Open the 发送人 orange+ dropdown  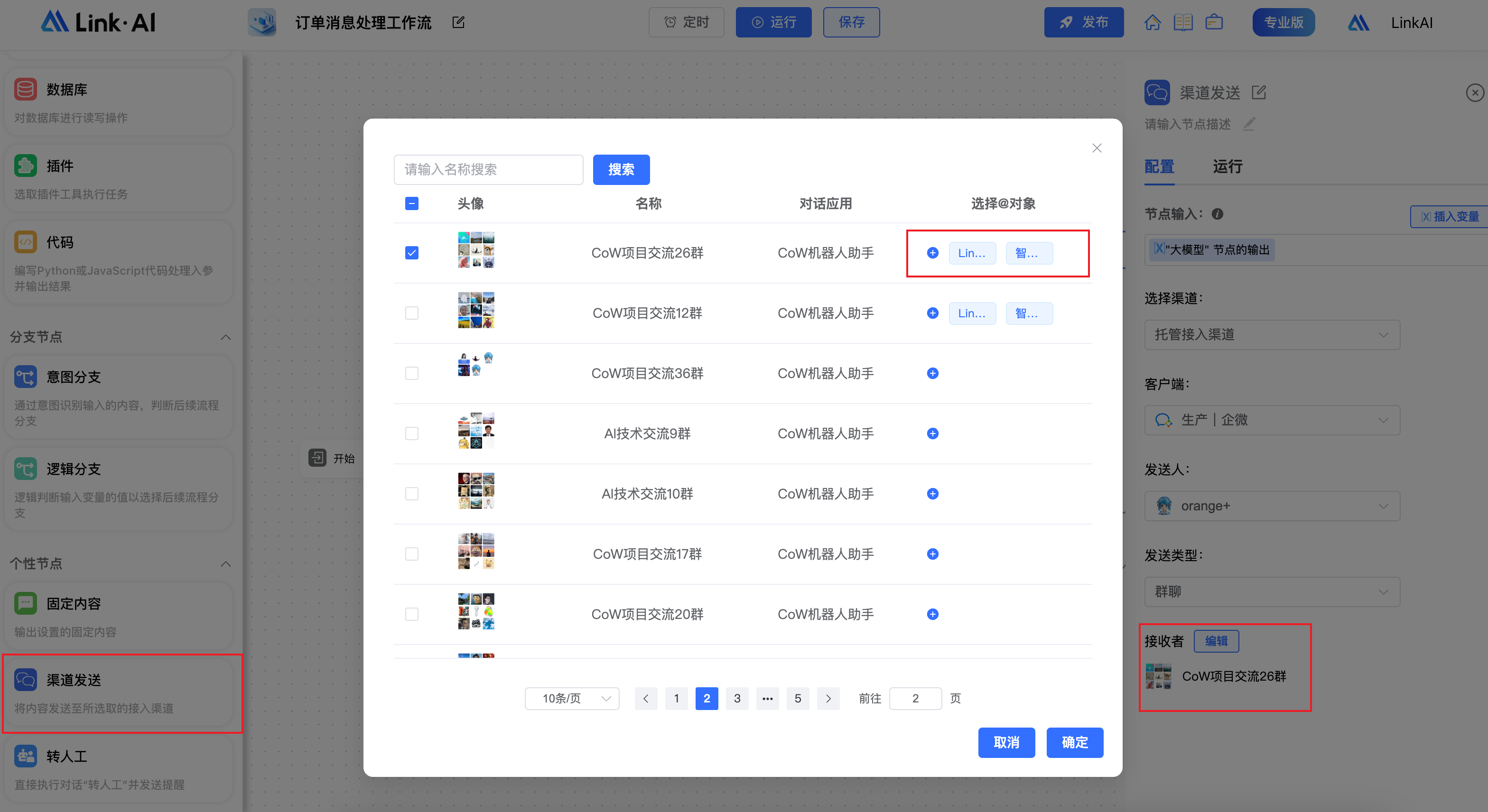pyautogui.click(x=1272, y=506)
